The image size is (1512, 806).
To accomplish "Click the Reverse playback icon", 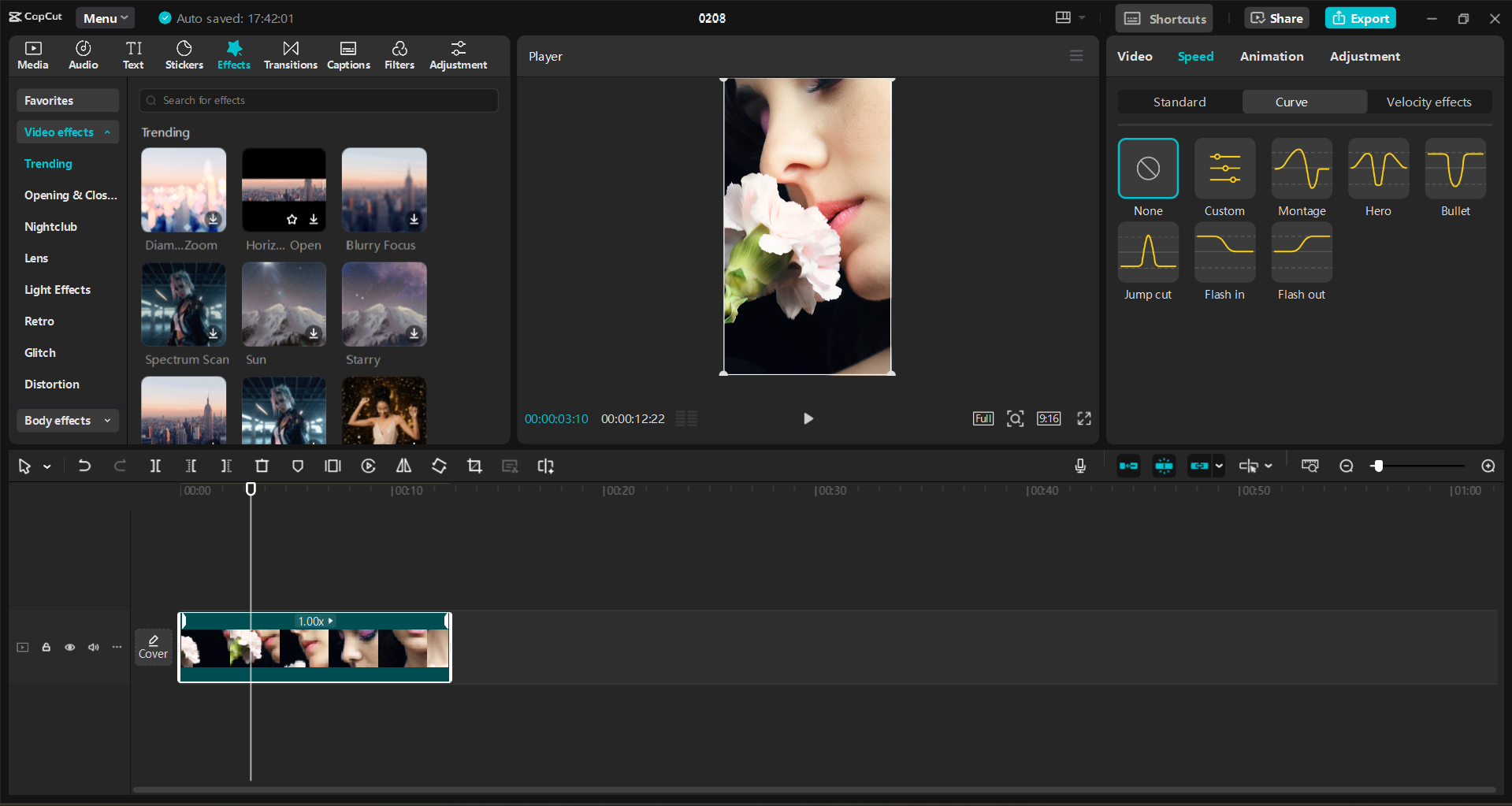I will 368,466.
